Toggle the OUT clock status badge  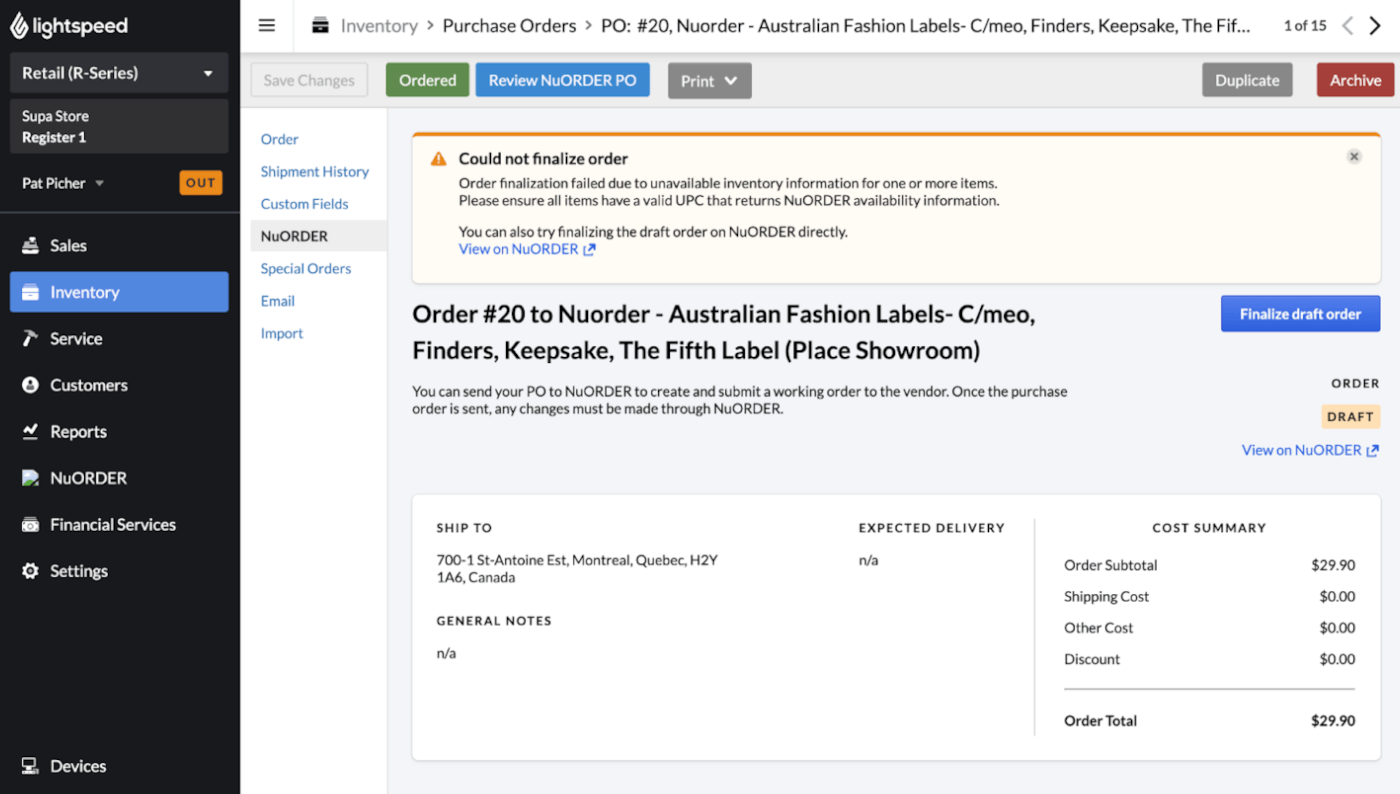(x=200, y=183)
